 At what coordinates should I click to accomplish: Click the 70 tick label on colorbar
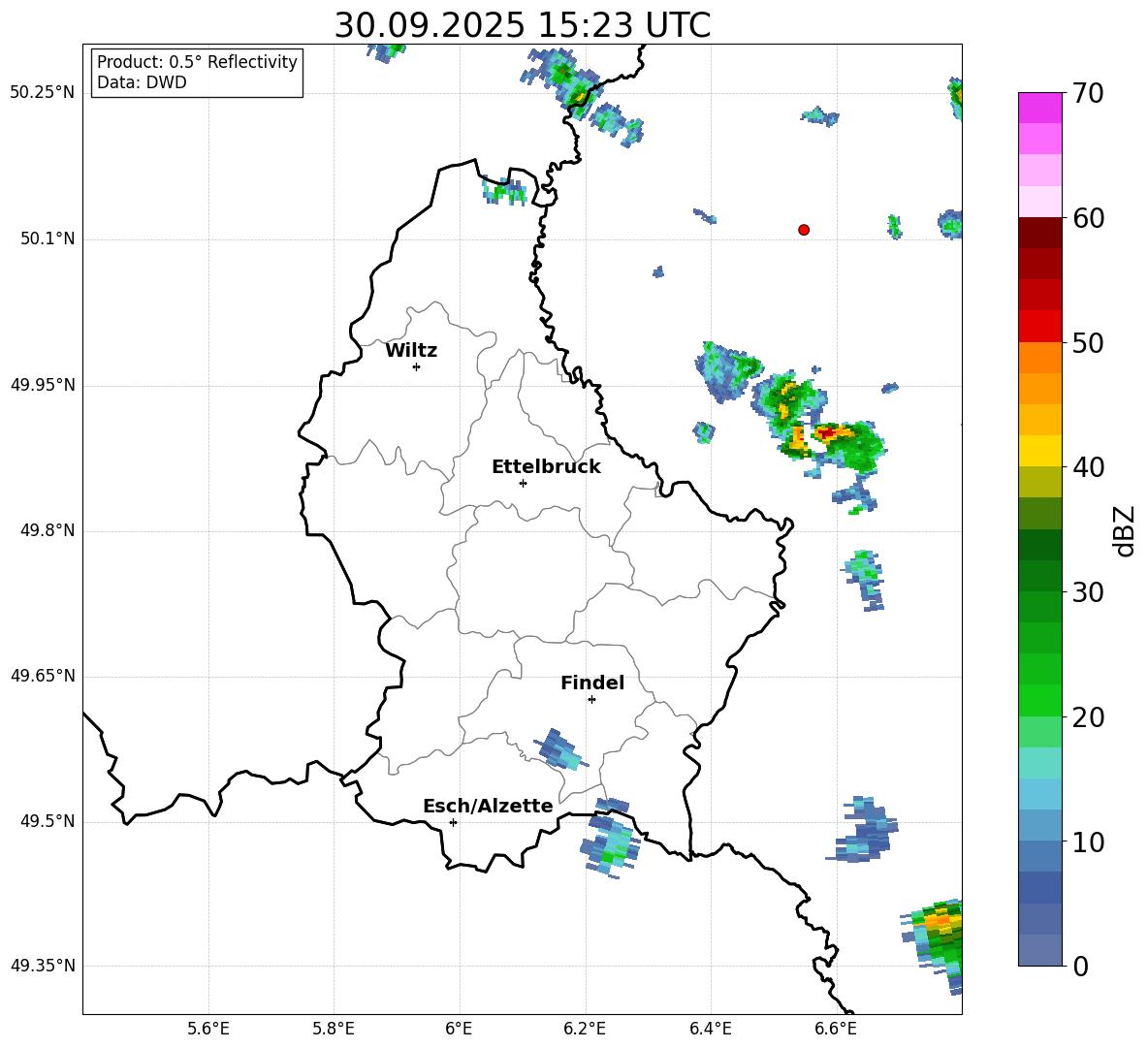(x=1088, y=94)
